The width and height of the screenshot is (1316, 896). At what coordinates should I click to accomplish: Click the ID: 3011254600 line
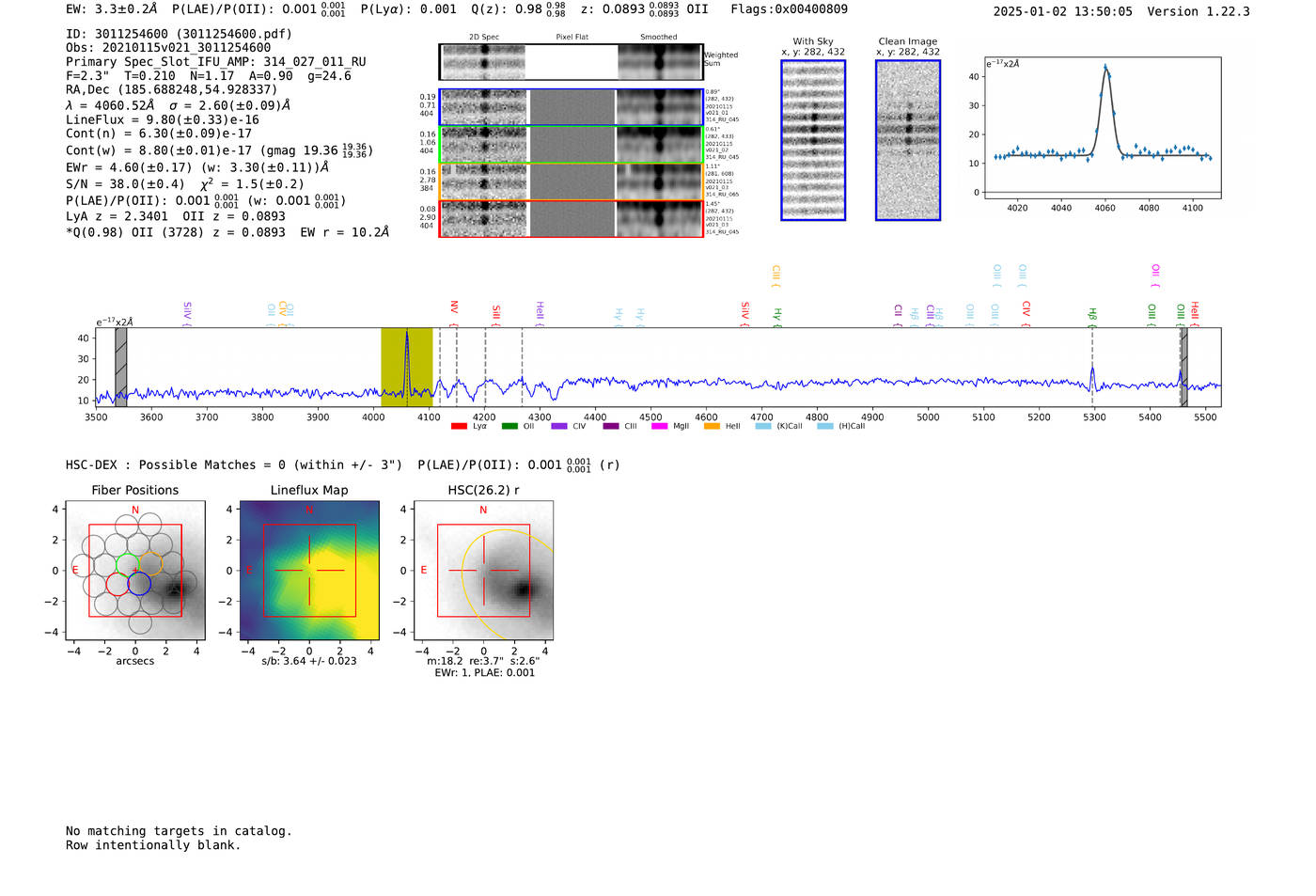pyautogui.click(x=179, y=34)
